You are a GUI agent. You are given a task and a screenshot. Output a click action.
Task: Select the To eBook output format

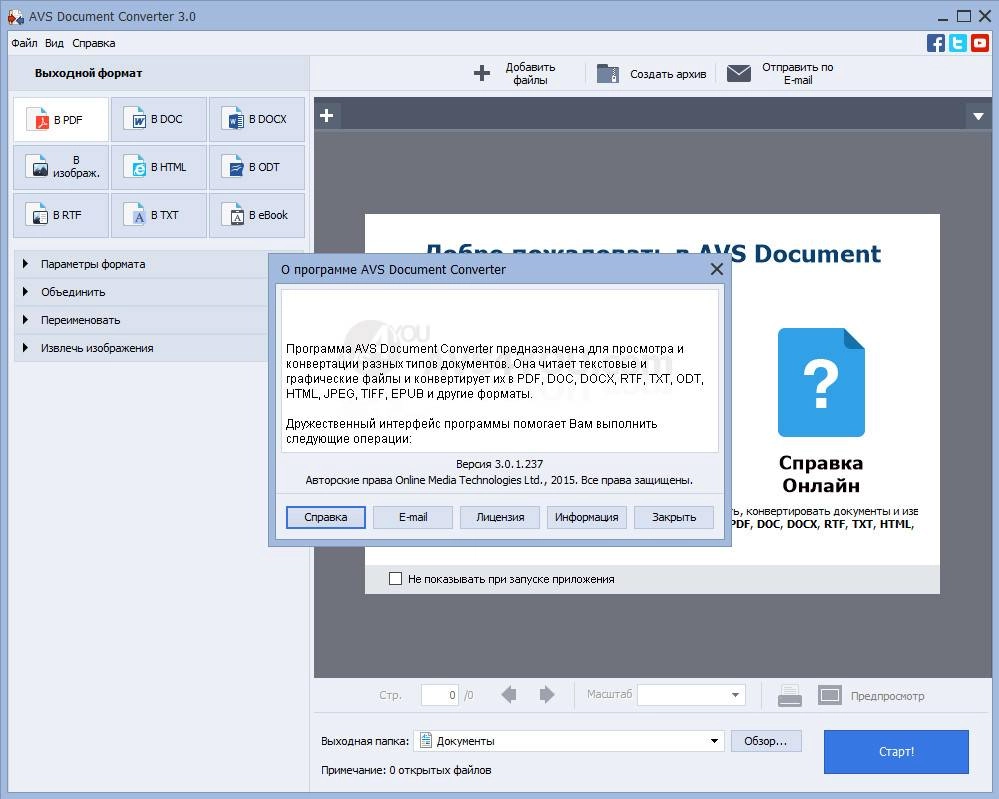coord(257,215)
